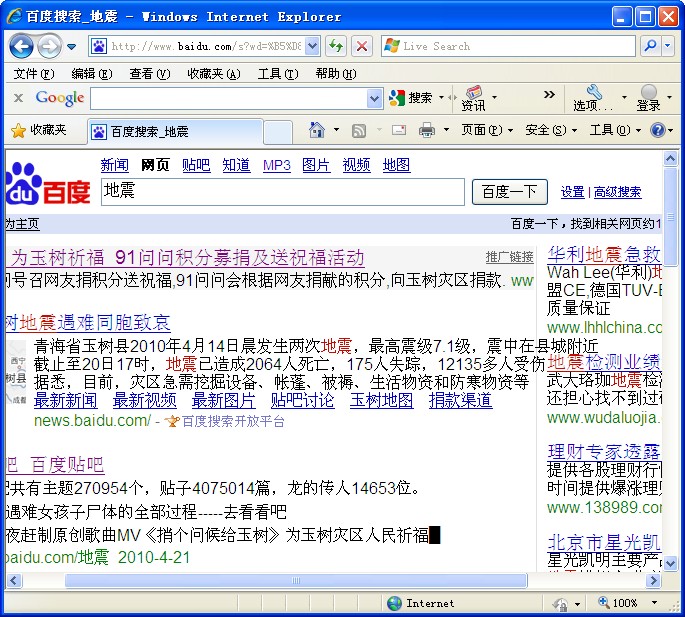Screen dimensions: 685x617
Task: Click the Home icon in the command bar
Action: pos(317,130)
